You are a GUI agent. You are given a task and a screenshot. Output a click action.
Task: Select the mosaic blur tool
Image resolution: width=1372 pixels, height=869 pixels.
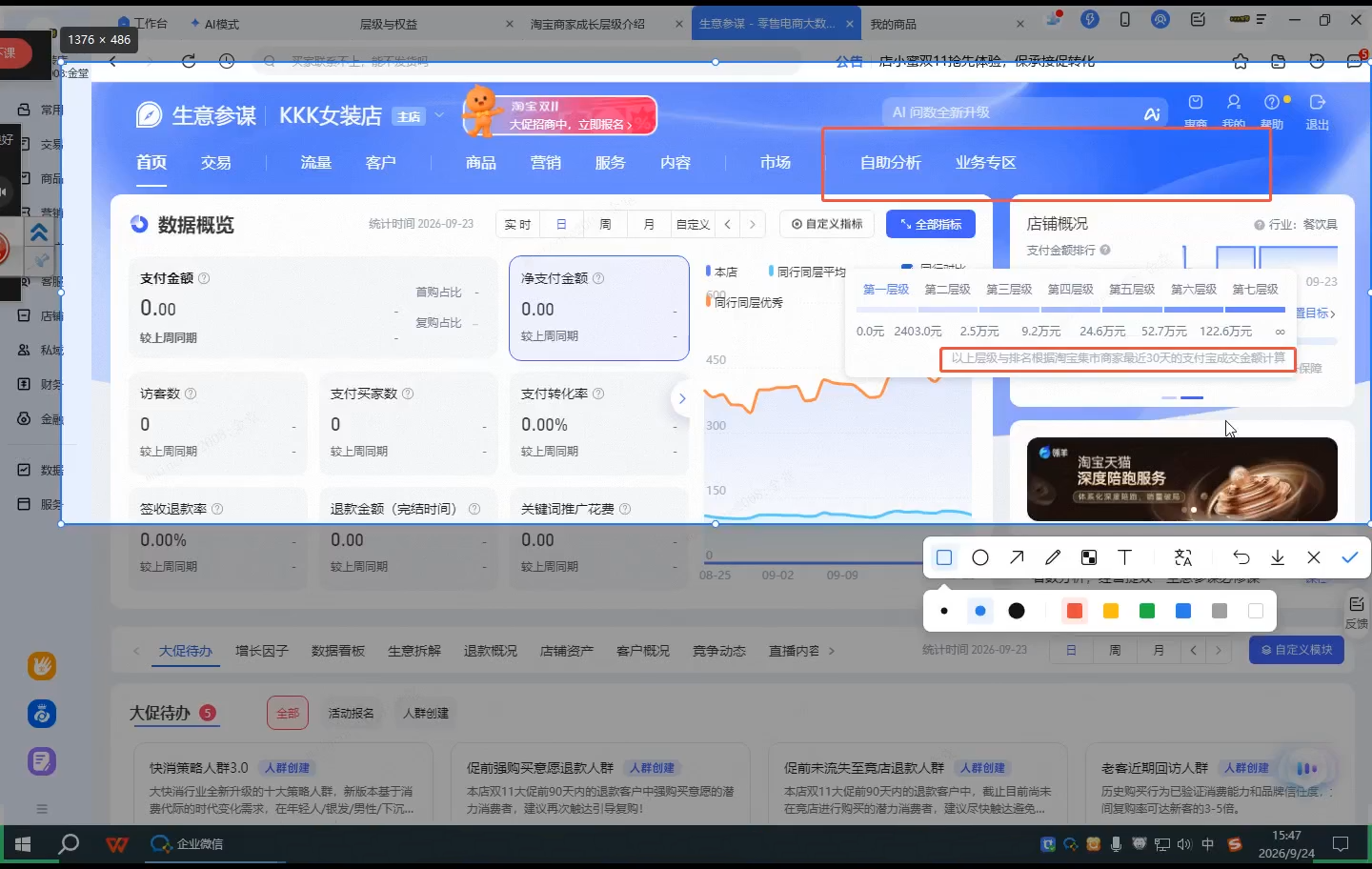pyautogui.click(x=1089, y=557)
